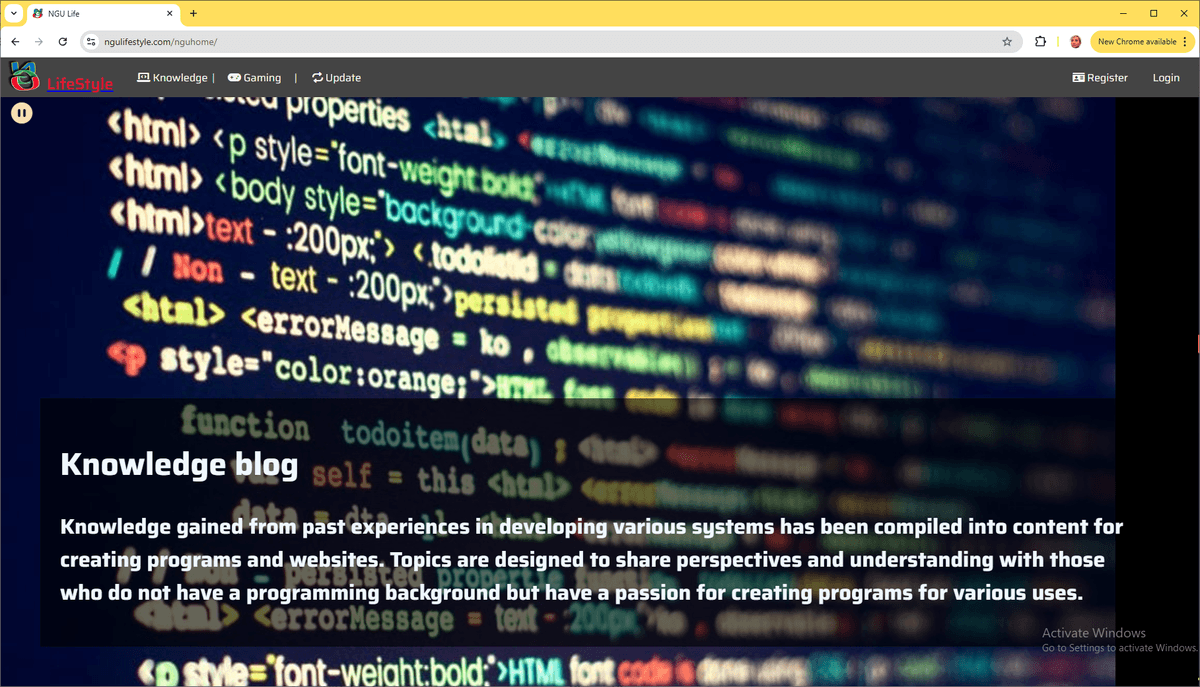1200x687 pixels.
Task: Reload the current page
Action: [x=63, y=42]
